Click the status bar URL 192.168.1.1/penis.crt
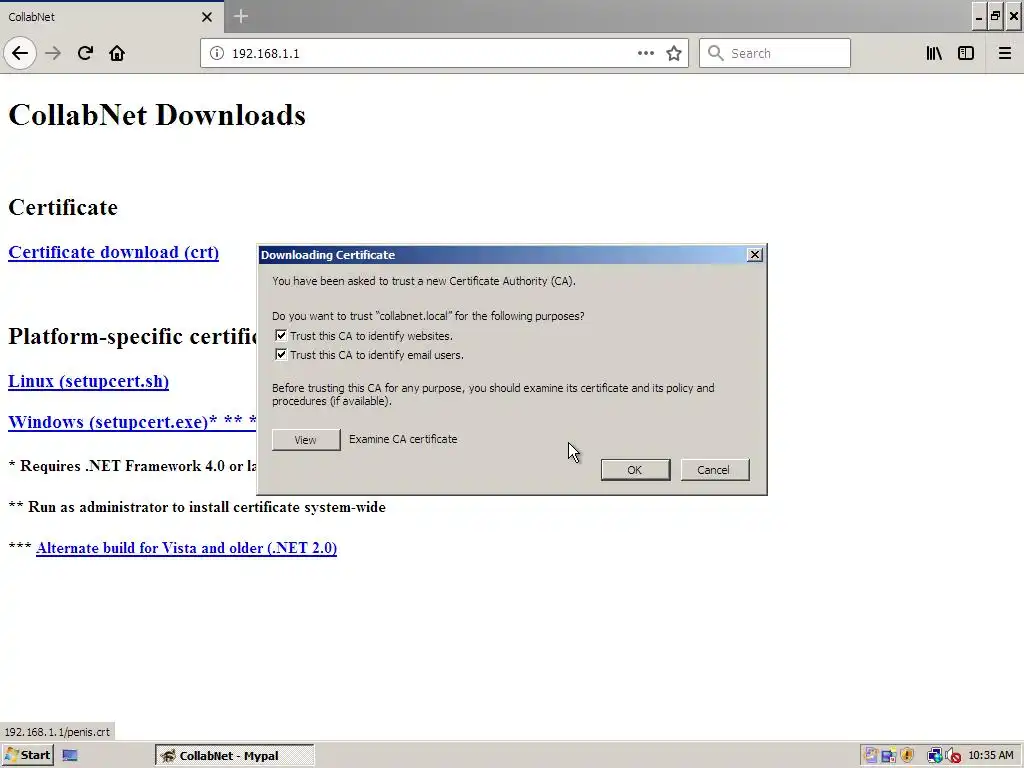The image size is (1024, 768). pyautogui.click(x=57, y=731)
